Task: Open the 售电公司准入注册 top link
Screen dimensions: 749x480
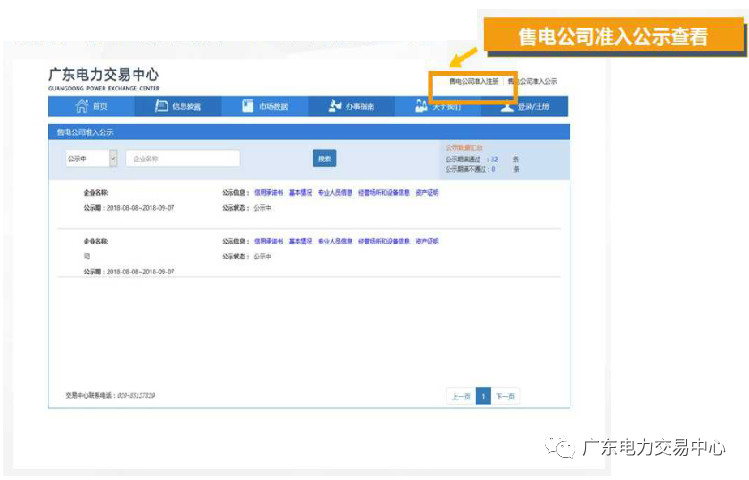Action: coord(474,81)
